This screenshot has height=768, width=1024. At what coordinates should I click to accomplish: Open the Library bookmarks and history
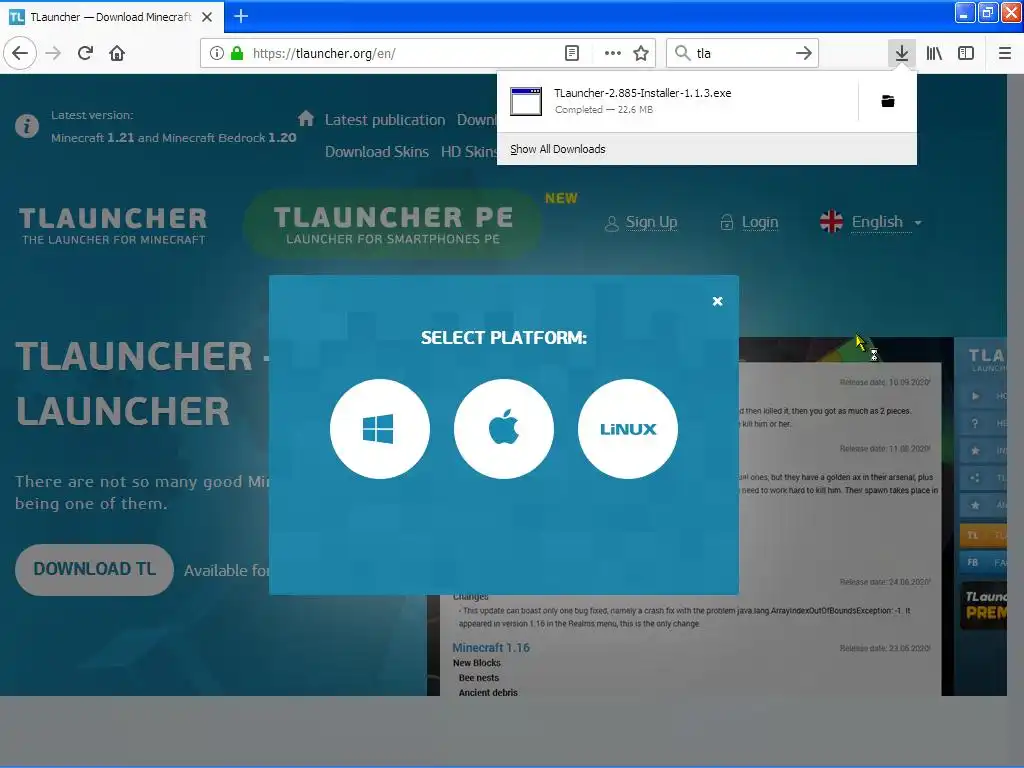click(x=934, y=53)
